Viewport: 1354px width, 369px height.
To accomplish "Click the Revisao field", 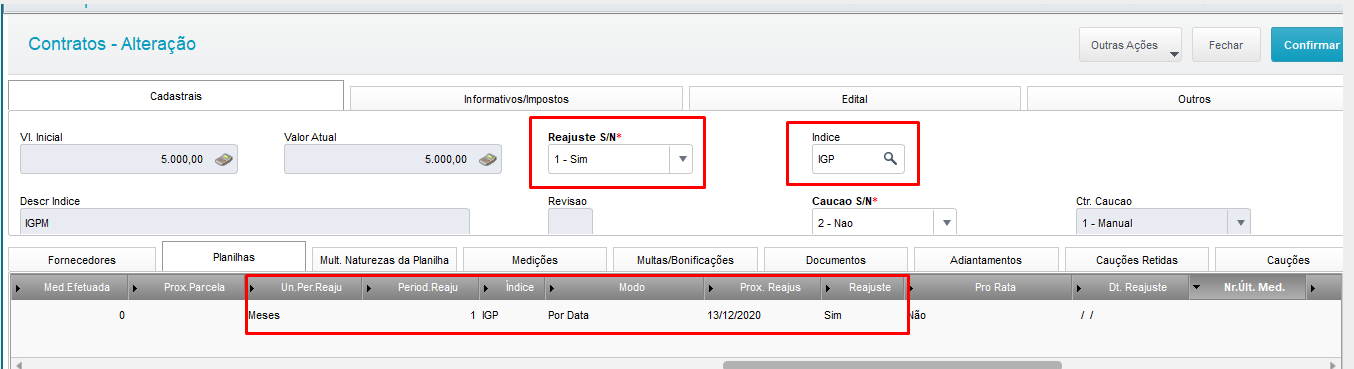I will (571, 223).
